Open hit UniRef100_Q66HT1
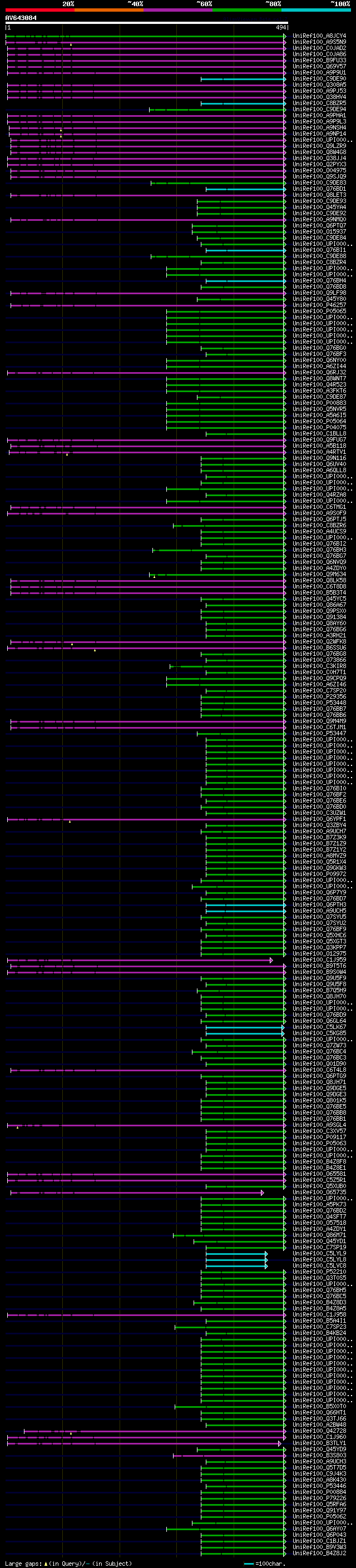This screenshot has width=356, height=1568. [319, 1413]
